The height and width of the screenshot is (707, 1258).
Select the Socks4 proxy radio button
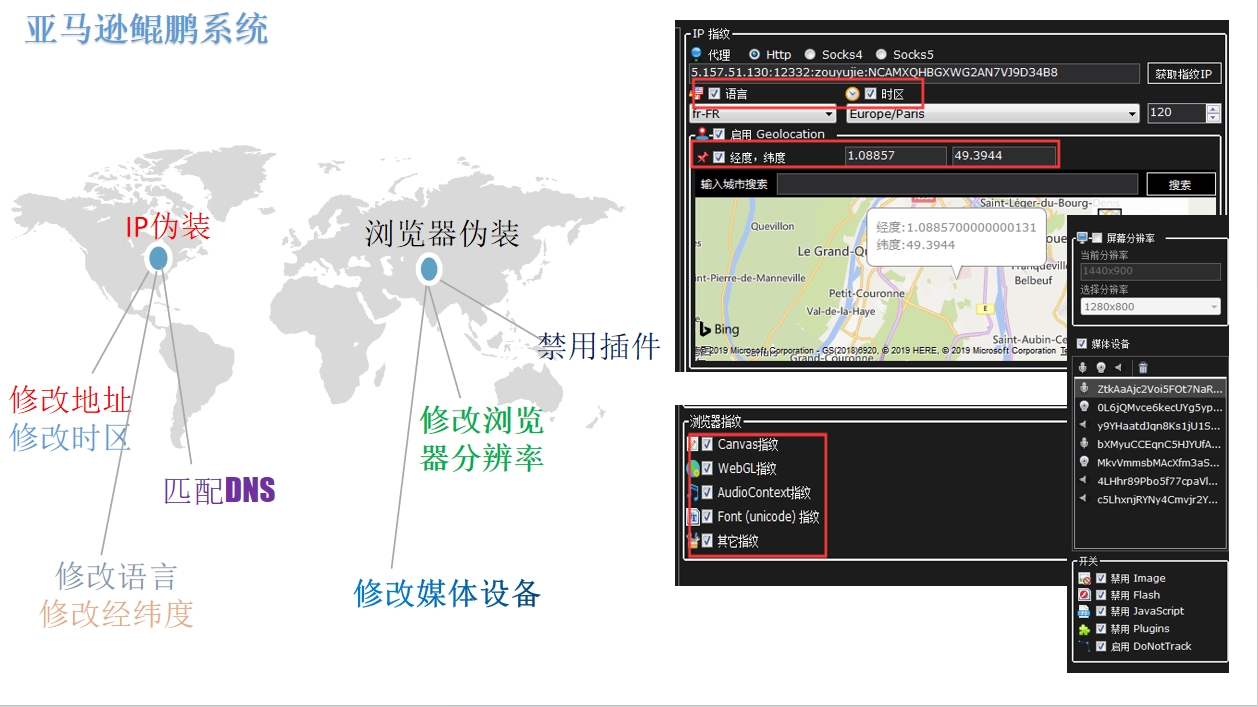[811, 54]
